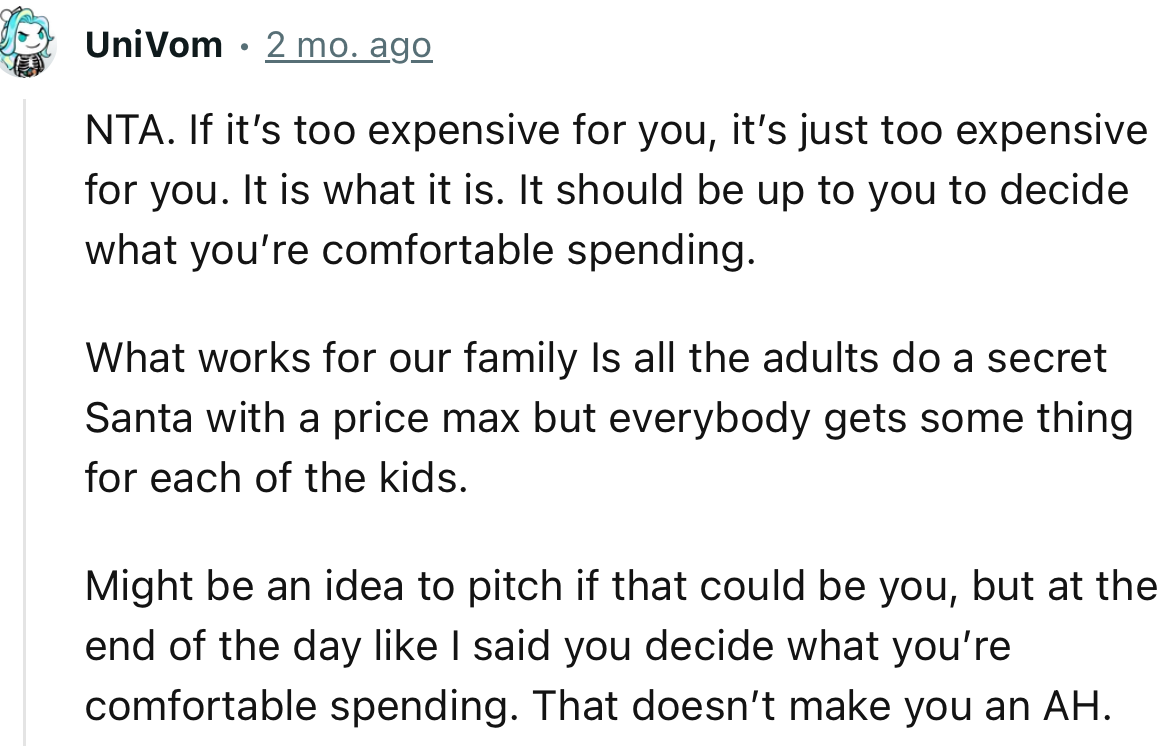Open the UniVom username profile link
Viewport: 1171px width, 746px height.
tap(154, 45)
